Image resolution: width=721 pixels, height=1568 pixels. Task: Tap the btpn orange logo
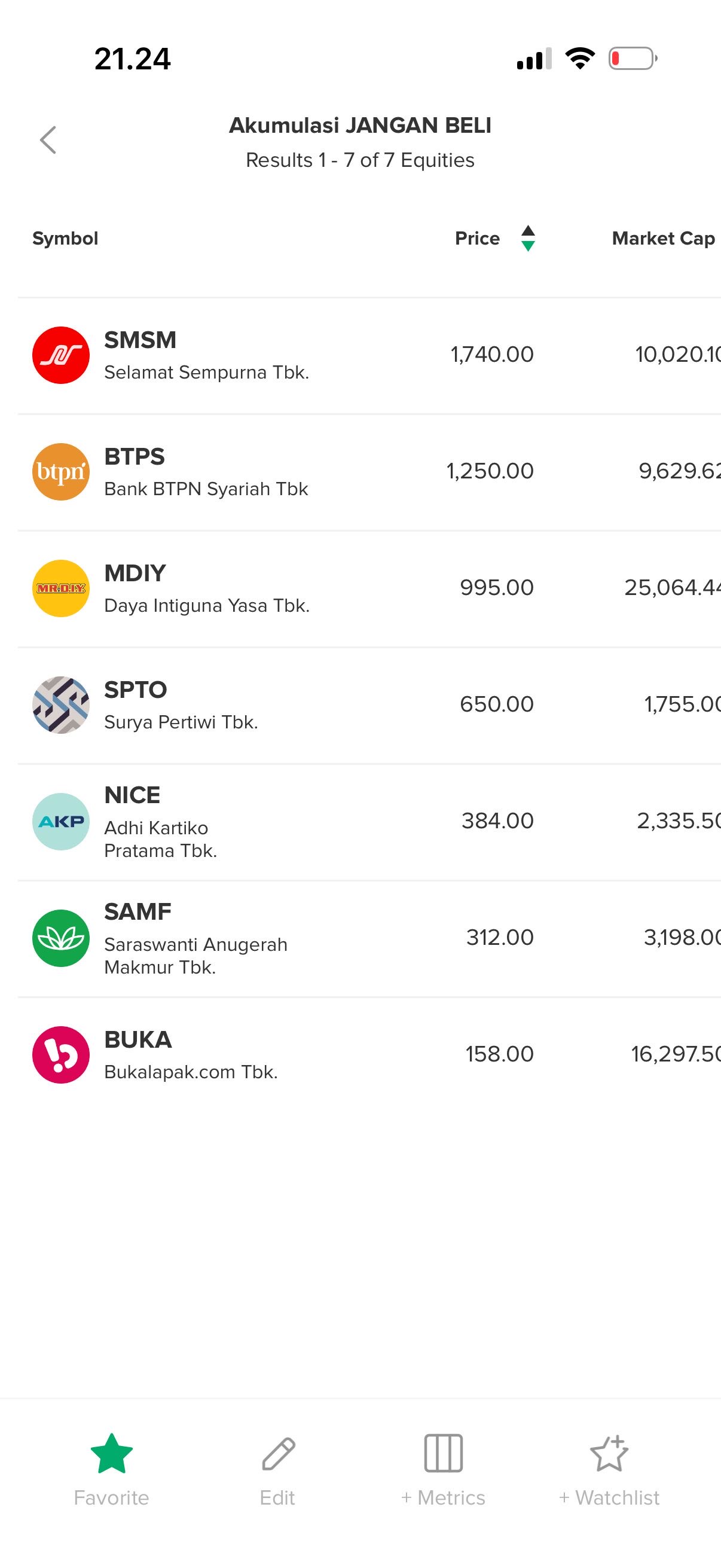pyautogui.click(x=61, y=472)
